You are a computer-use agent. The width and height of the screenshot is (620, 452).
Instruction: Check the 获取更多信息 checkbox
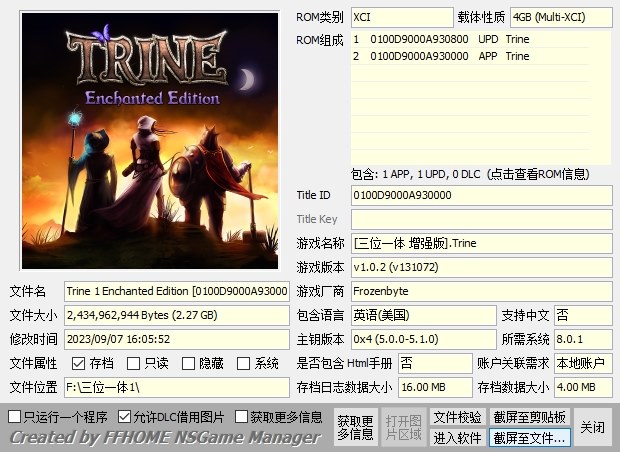click(241, 416)
